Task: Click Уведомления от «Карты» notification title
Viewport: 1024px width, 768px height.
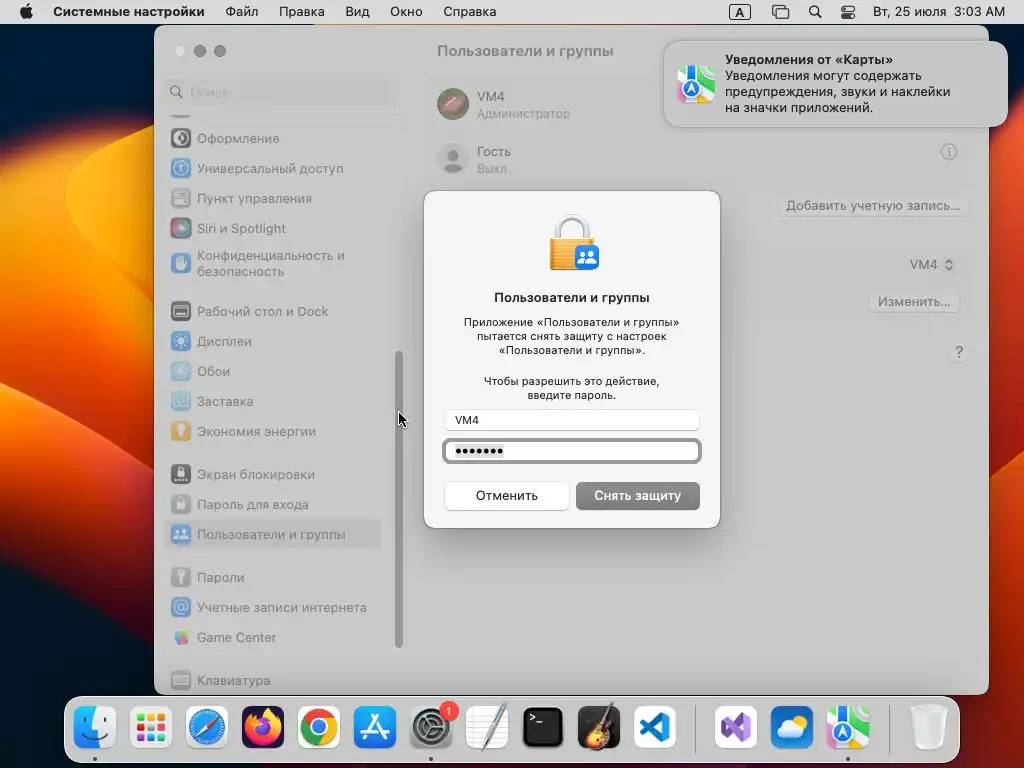Action: click(x=808, y=59)
